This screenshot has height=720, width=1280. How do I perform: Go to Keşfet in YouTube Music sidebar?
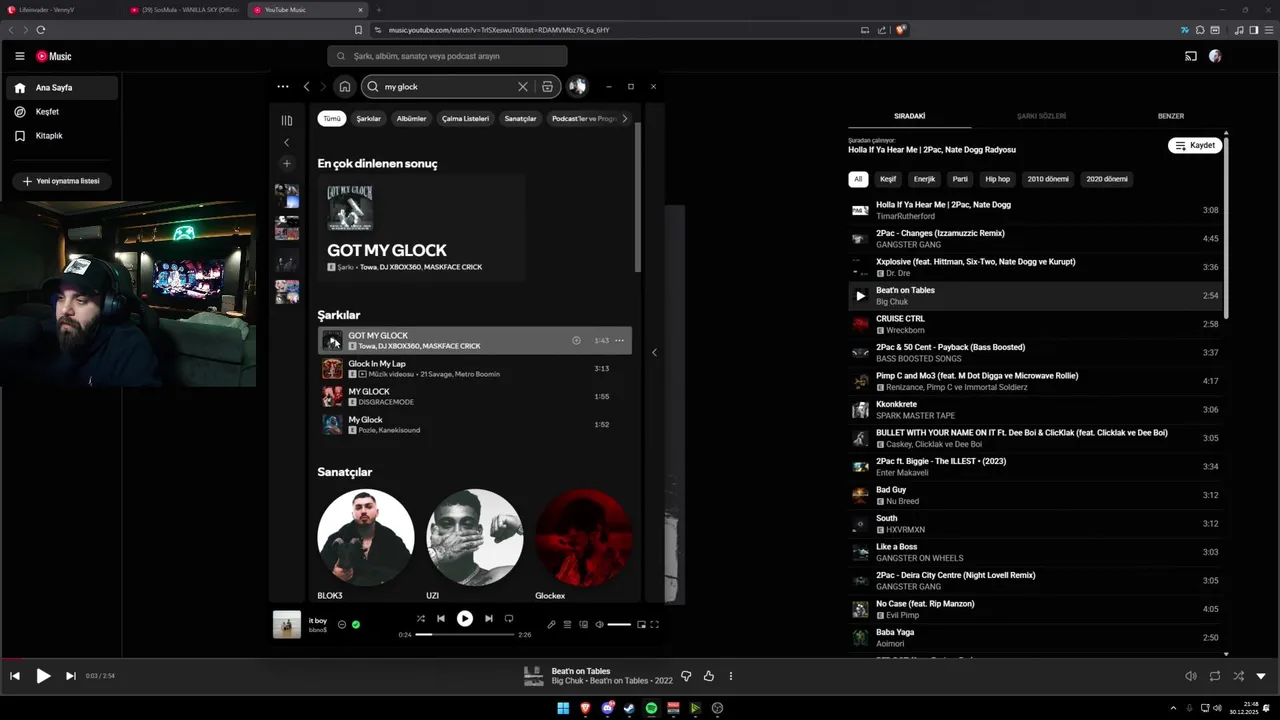(62, 112)
